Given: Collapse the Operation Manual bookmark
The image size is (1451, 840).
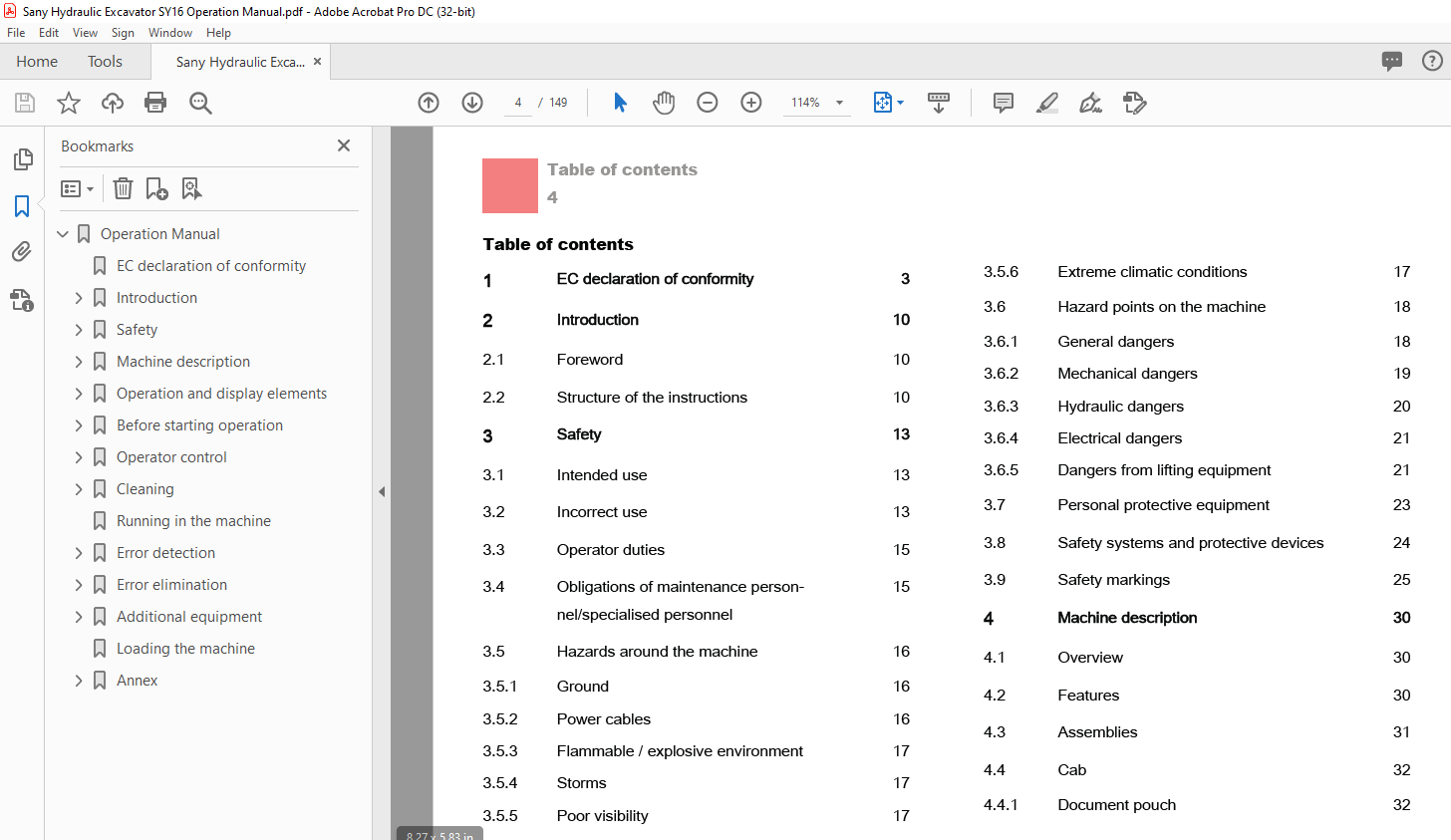Looking at the screenshot, I should point(63,234).
